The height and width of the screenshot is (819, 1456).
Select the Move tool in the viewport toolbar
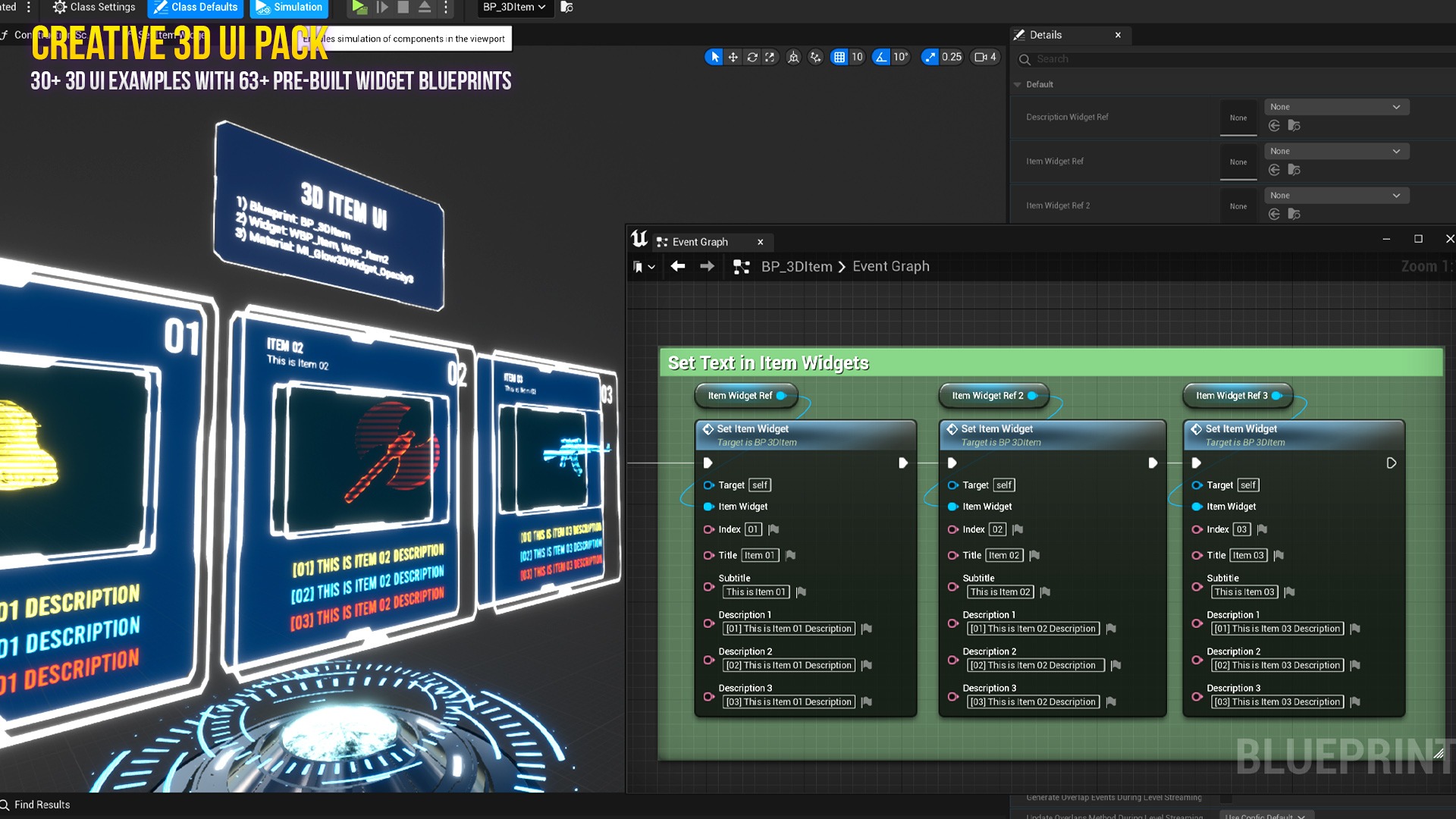point(732,57)
